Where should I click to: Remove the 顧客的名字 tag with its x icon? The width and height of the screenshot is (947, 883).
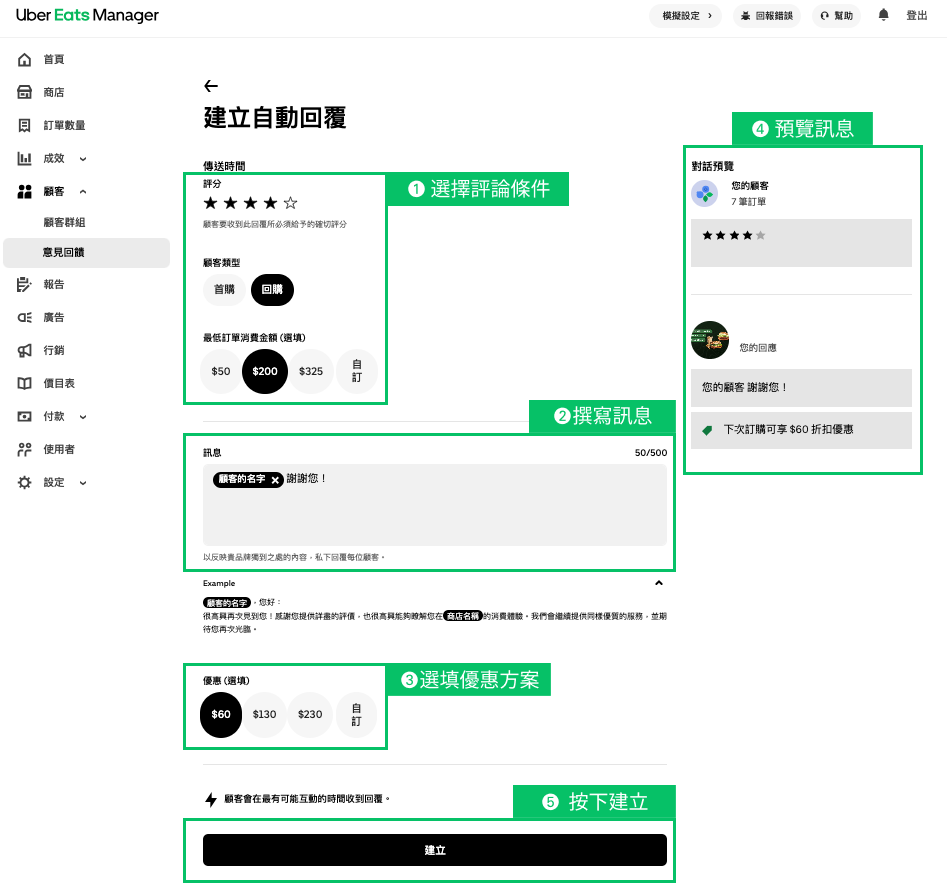275,480
